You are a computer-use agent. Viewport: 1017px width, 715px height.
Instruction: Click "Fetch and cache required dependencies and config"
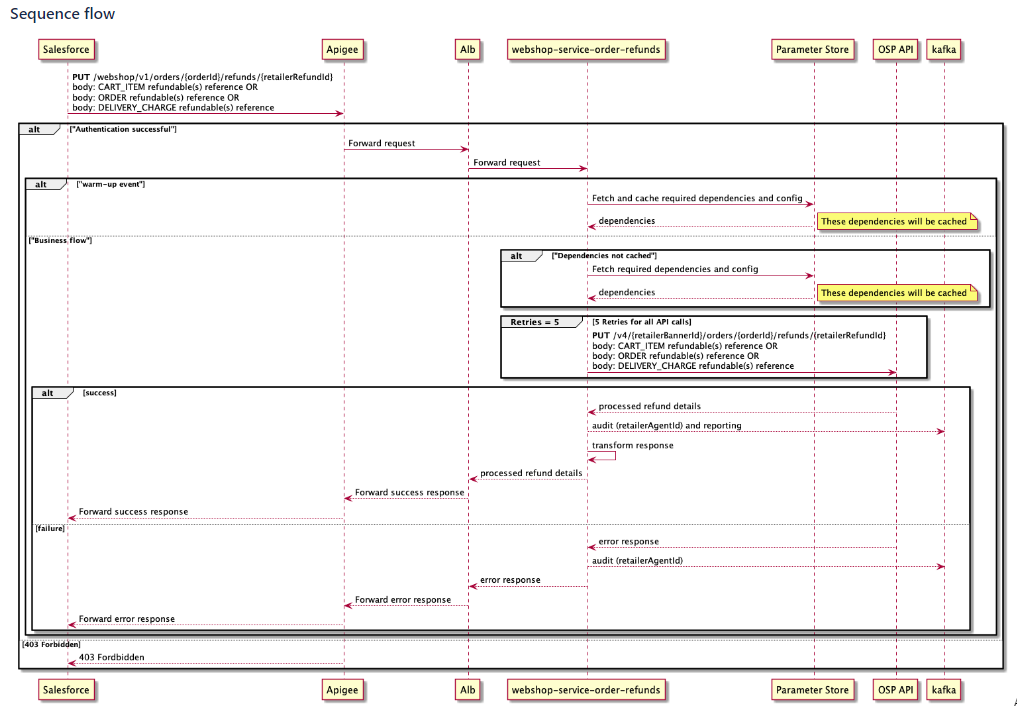(x=697, y=199)
